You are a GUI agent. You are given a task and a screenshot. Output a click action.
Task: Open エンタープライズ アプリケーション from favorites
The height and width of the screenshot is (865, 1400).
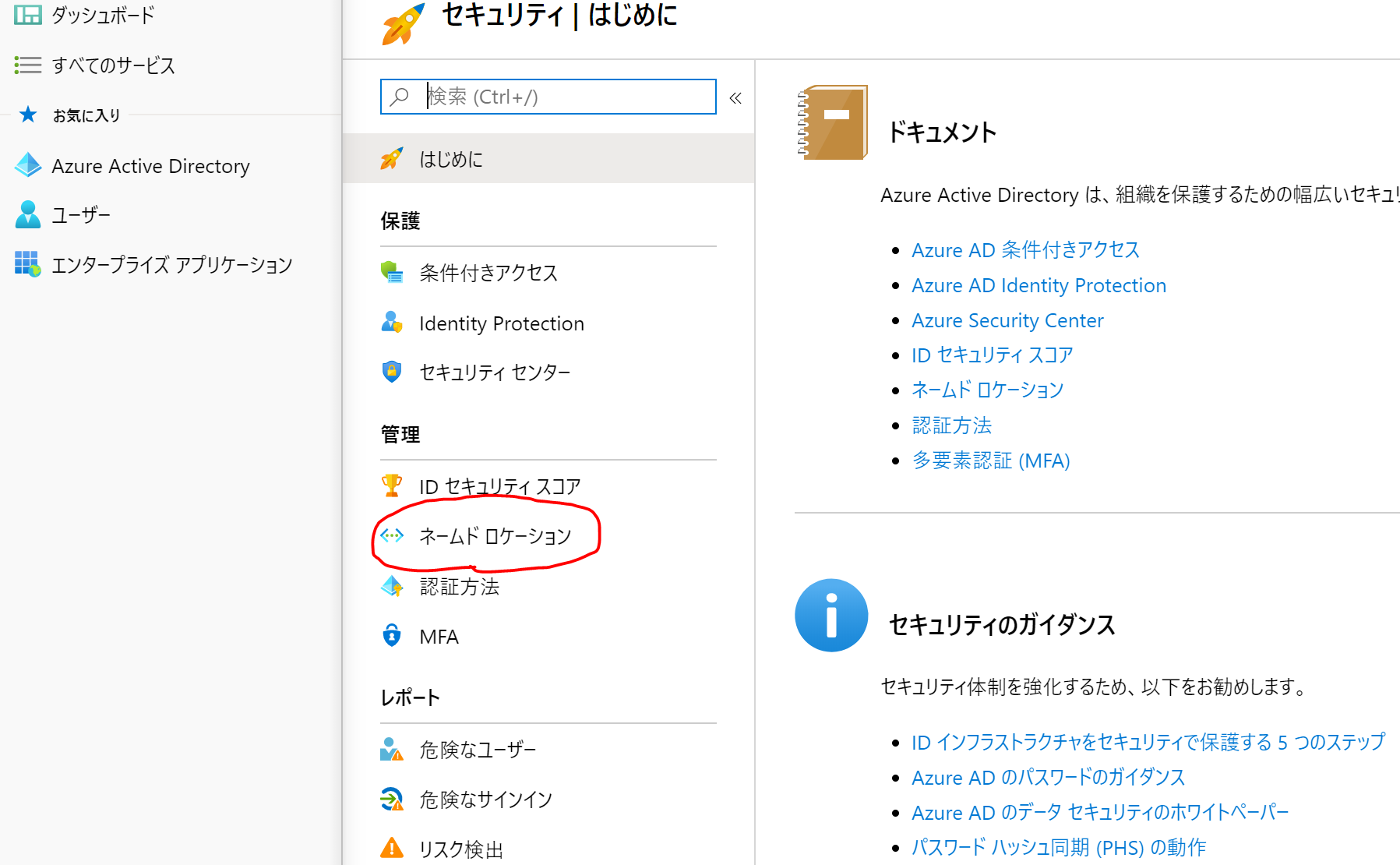172,265
